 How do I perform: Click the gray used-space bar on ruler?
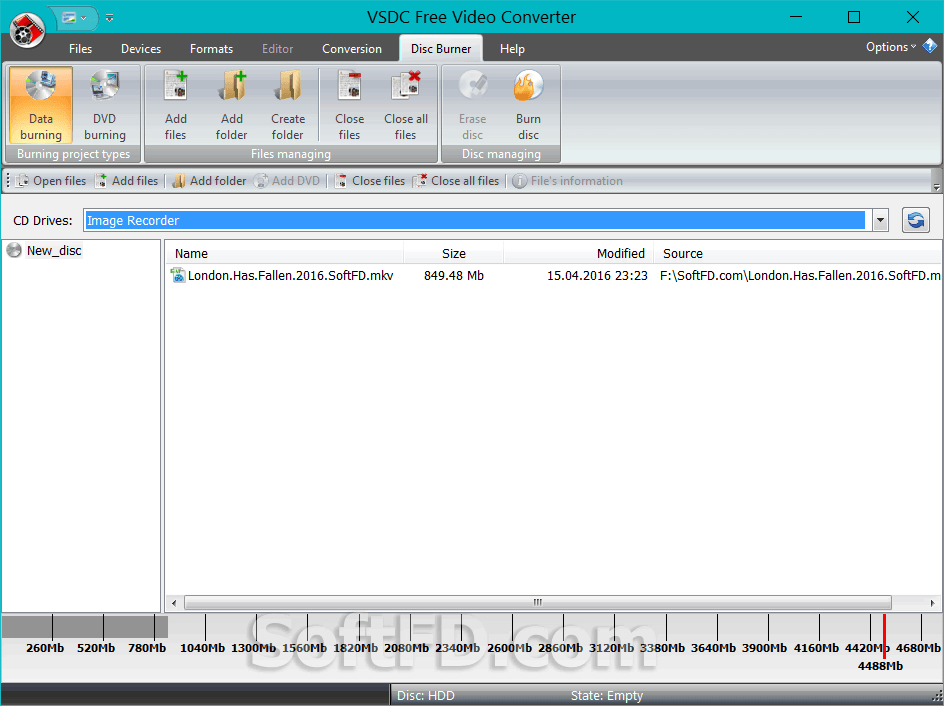[85, 627]
